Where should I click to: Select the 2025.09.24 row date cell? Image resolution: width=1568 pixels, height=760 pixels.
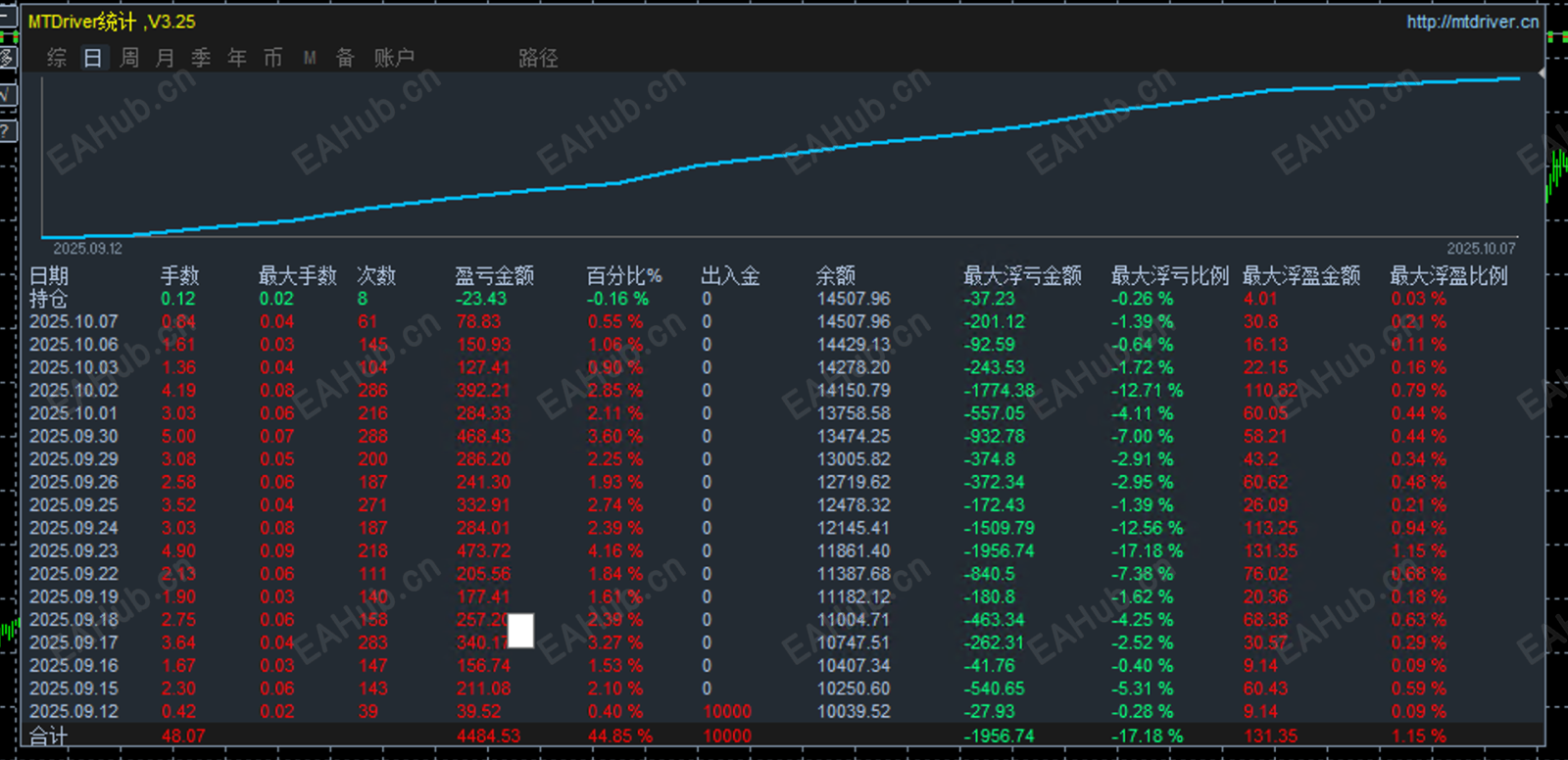coord(73,529)
